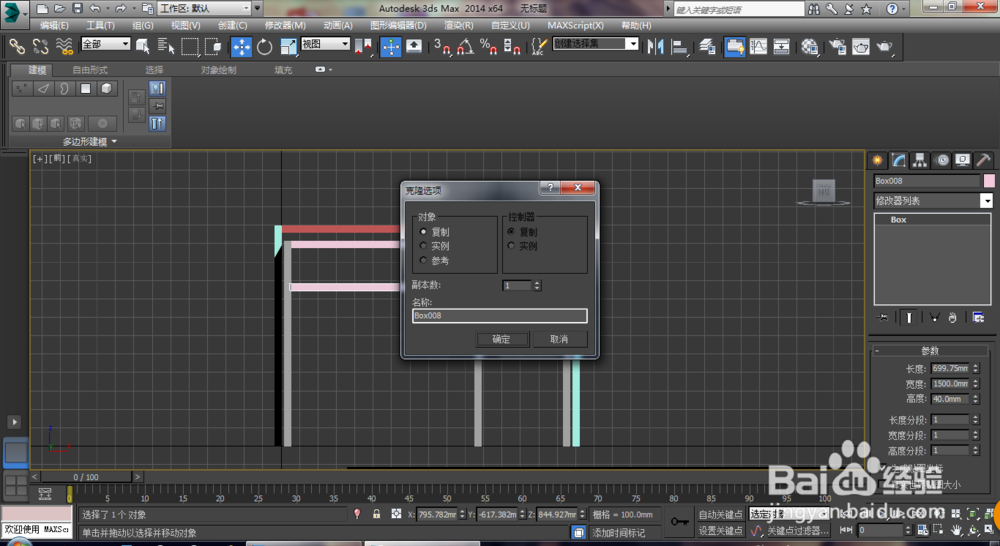This screenshot has height=546, width=1000.
Task: Toggle 3D Snaps button
Action: tap(442, 47)
